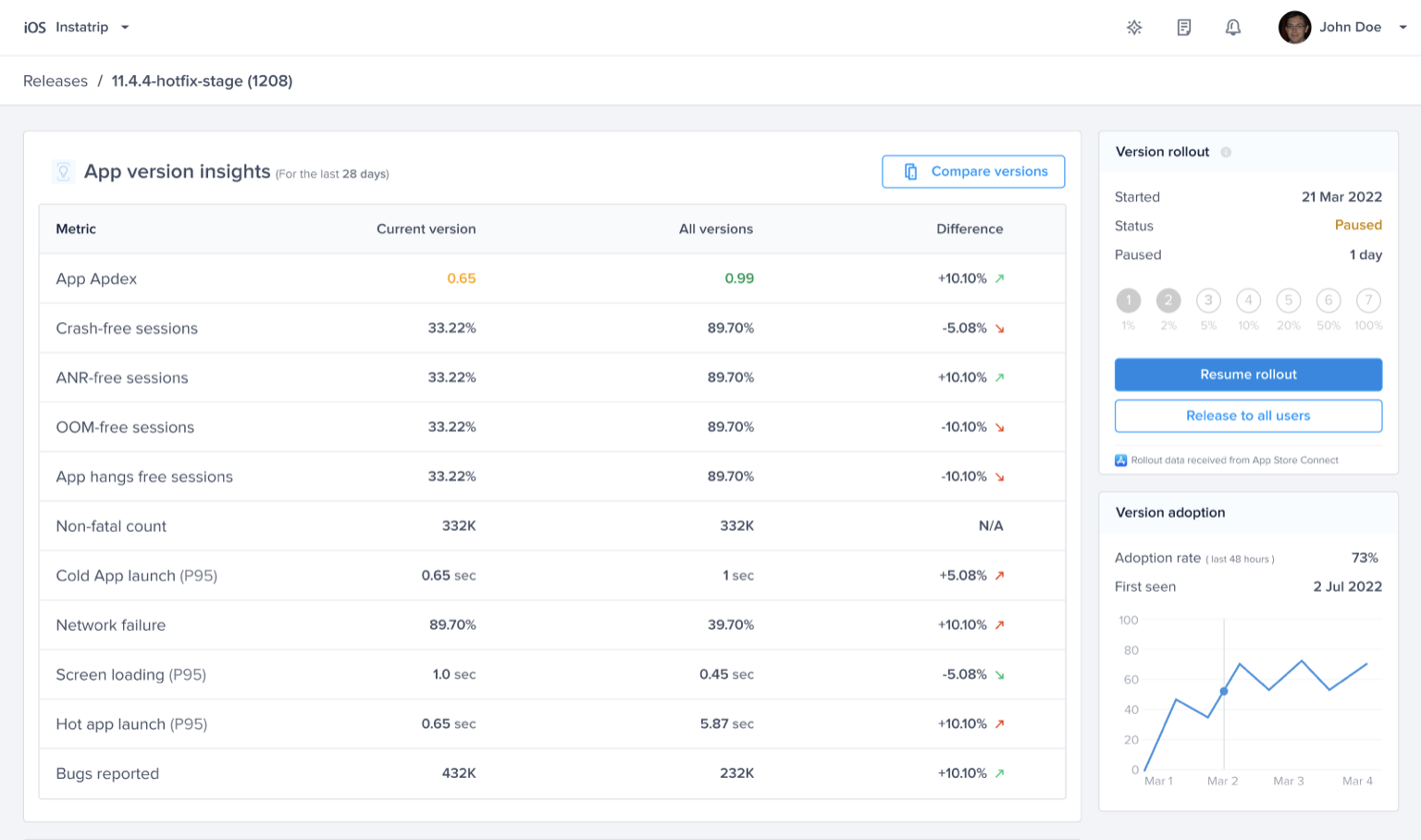Click the Difference column header
The width and height of the screenshot is (1421, 840).
tap(969, 229)
